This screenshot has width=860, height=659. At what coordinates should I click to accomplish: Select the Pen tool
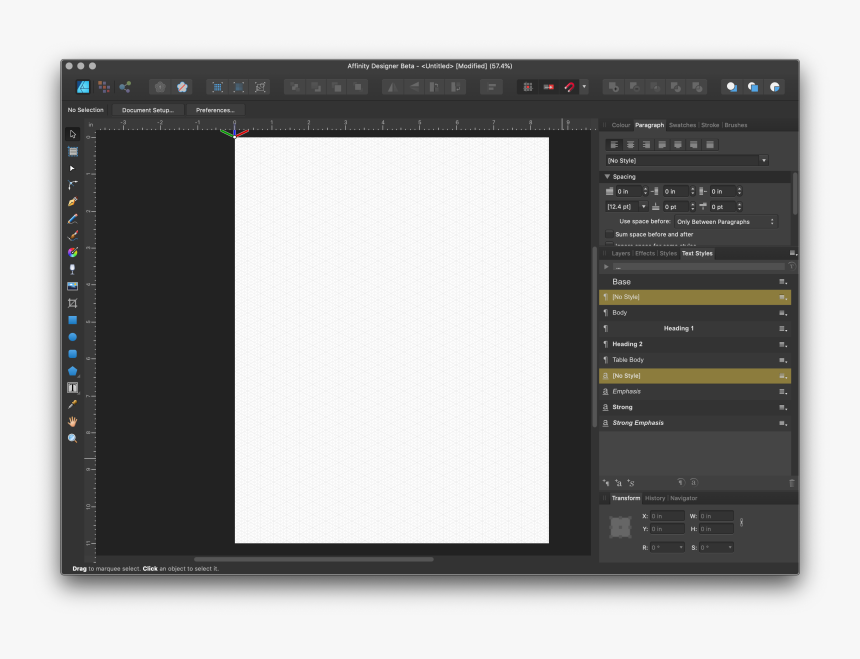[x=72, y=201]
